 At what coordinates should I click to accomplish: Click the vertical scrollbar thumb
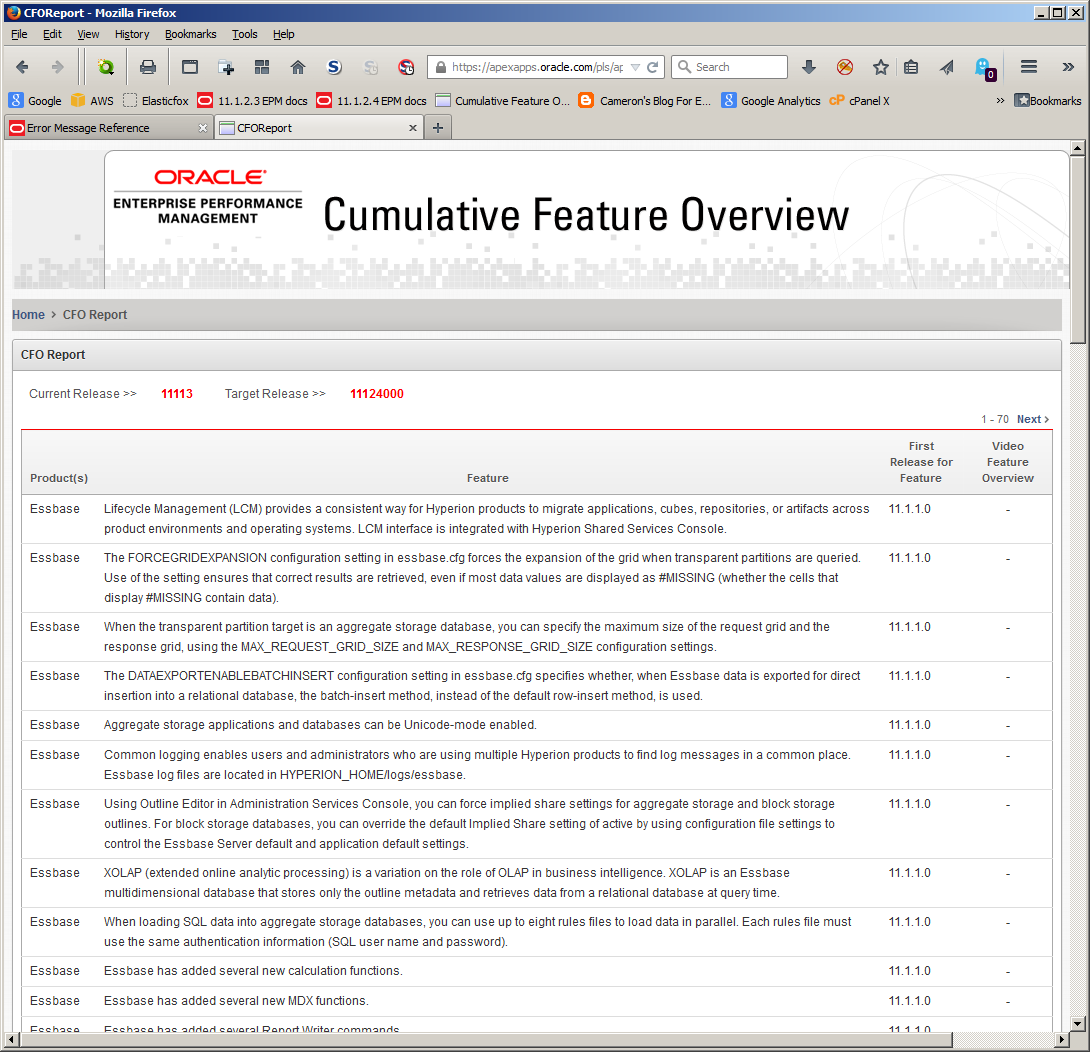point(1077,250)
